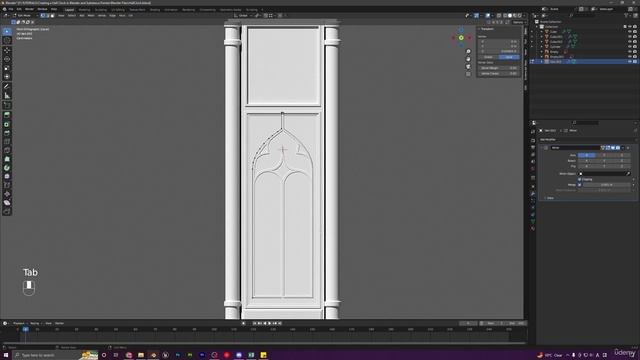Open the Mirror modifier extras dropdown
This screenshot has width=640, height=360.
pyautogui.click(x=623, y=148)
